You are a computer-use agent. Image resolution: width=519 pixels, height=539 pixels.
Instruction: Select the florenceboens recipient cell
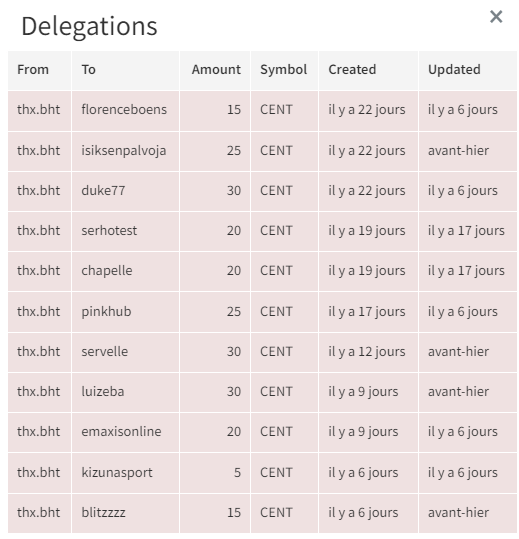pyautogui.click(x=125, y=110)
